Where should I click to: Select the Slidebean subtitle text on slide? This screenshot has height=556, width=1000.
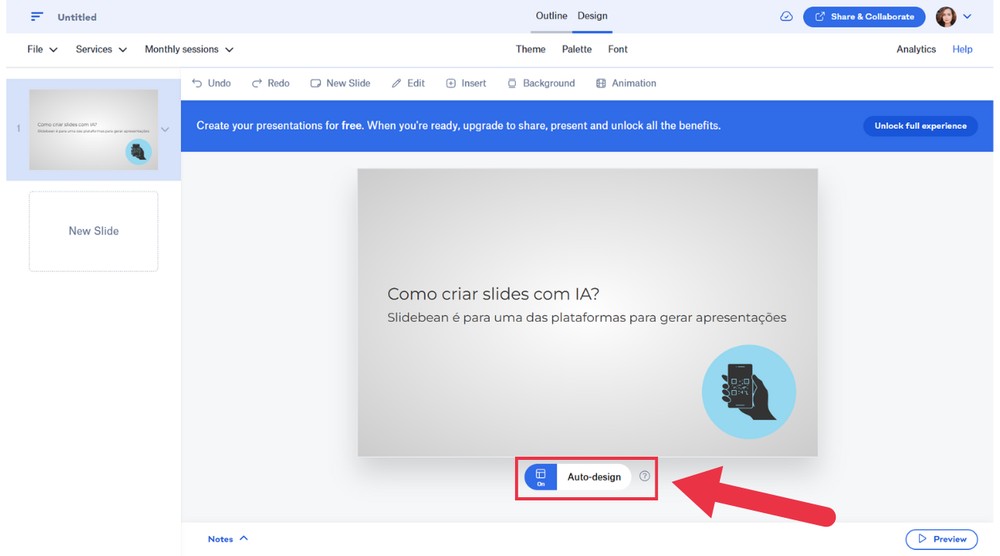pos(587,318)
